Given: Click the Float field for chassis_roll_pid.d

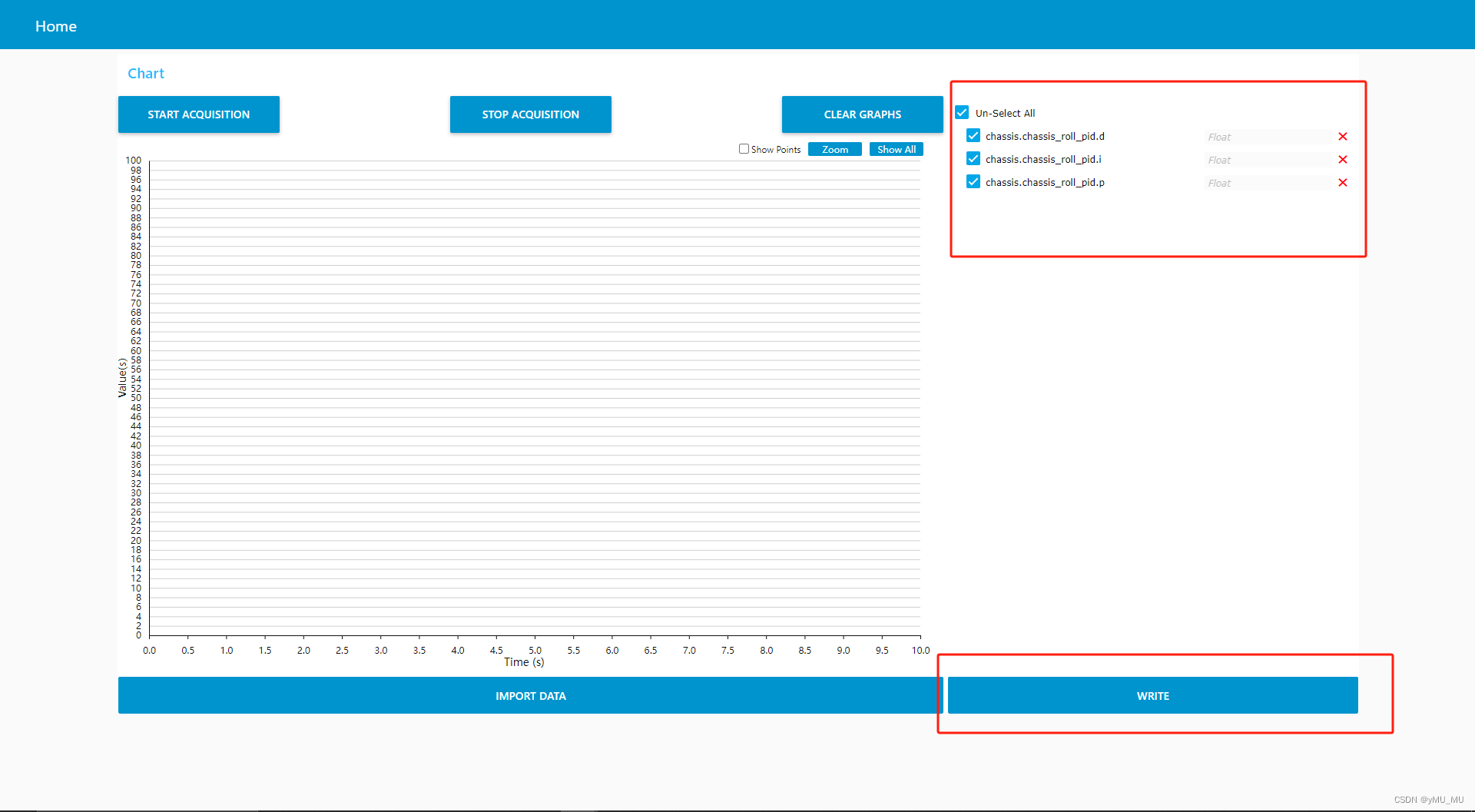Looking at the screenshot, I should (x=1266, y=136).
